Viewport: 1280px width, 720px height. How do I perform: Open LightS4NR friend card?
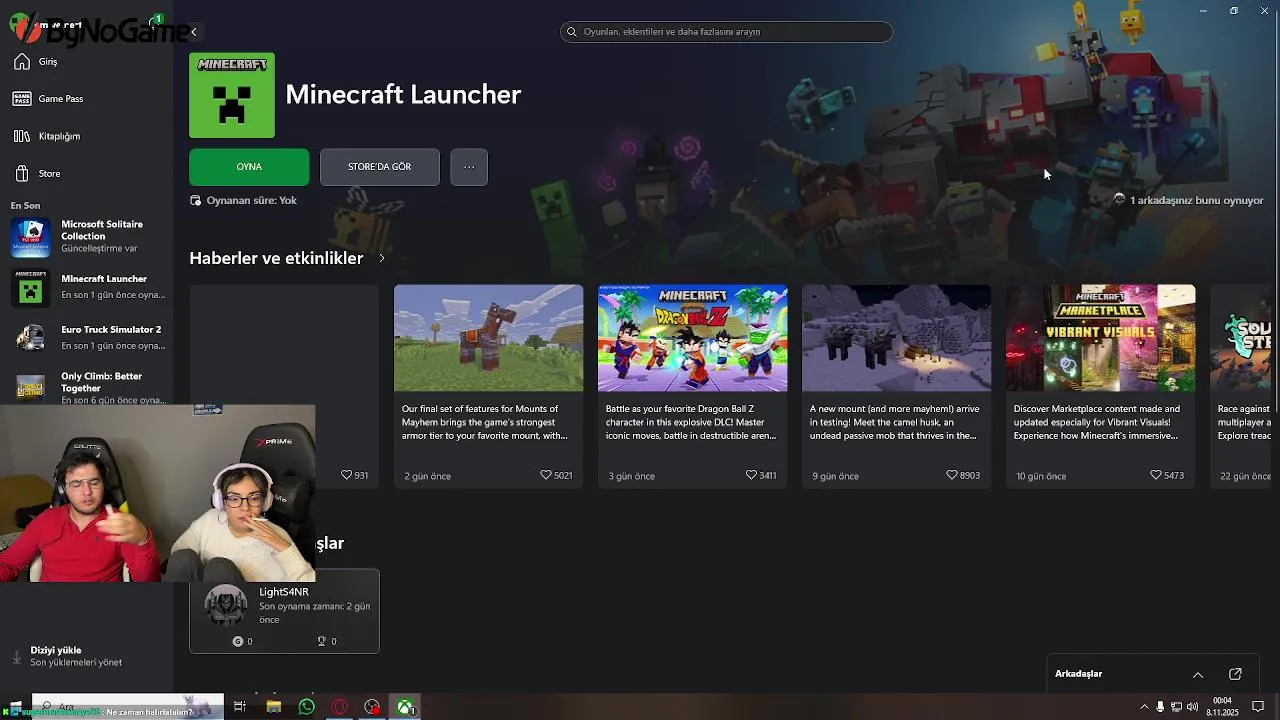pyautogui.click(x=284, y=611)
